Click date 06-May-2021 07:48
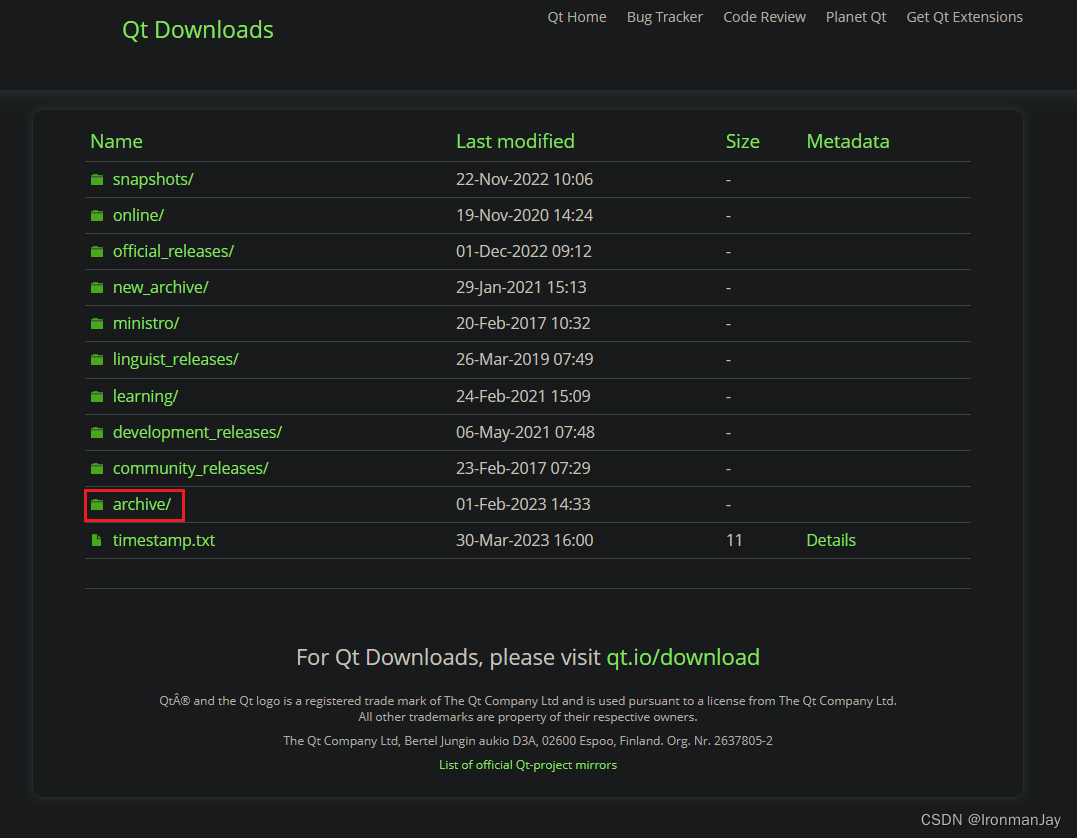 tap(525, 432)
